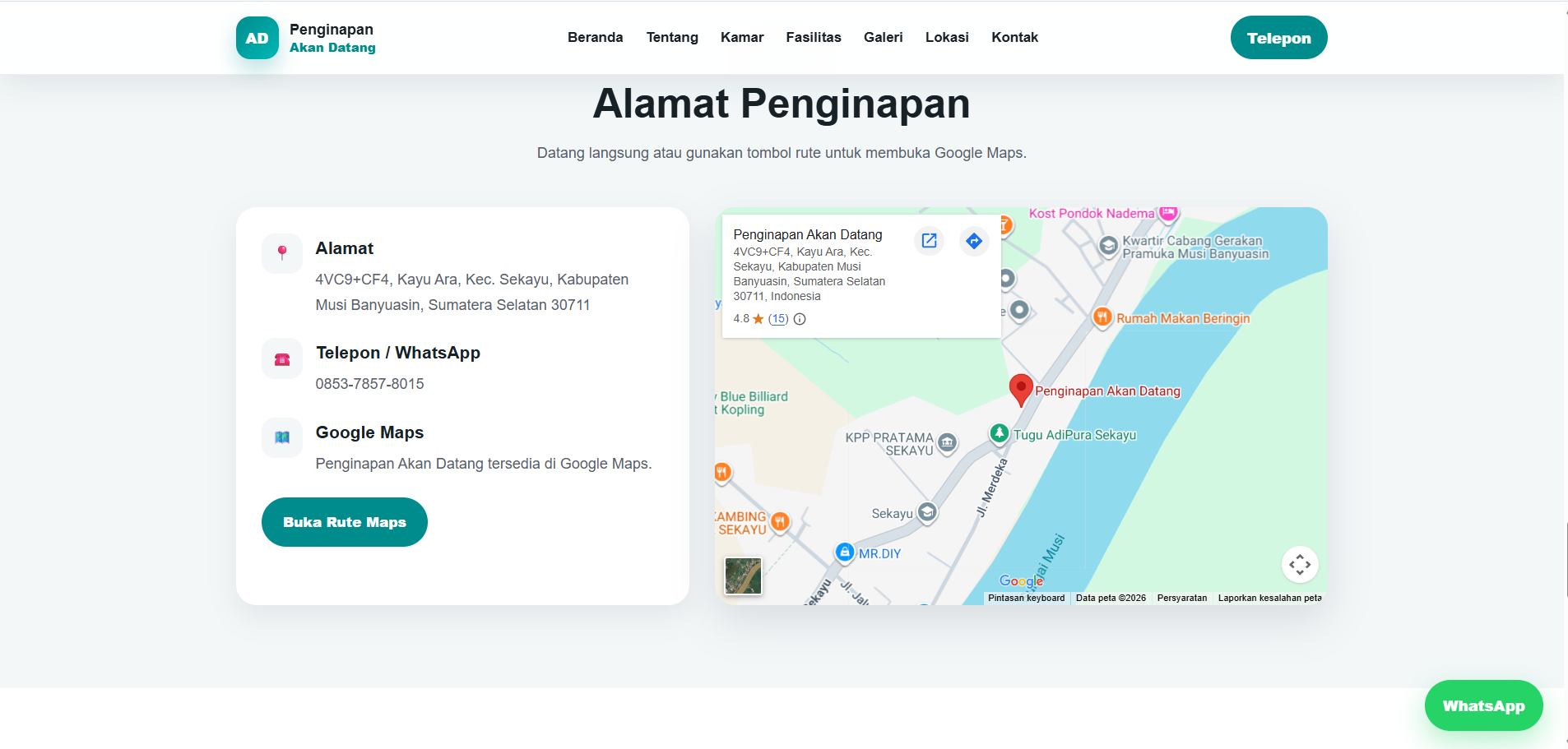Click the MR.DIY shop marker
This screenshot has width=1568, height=749.
[x=845, y=553]
